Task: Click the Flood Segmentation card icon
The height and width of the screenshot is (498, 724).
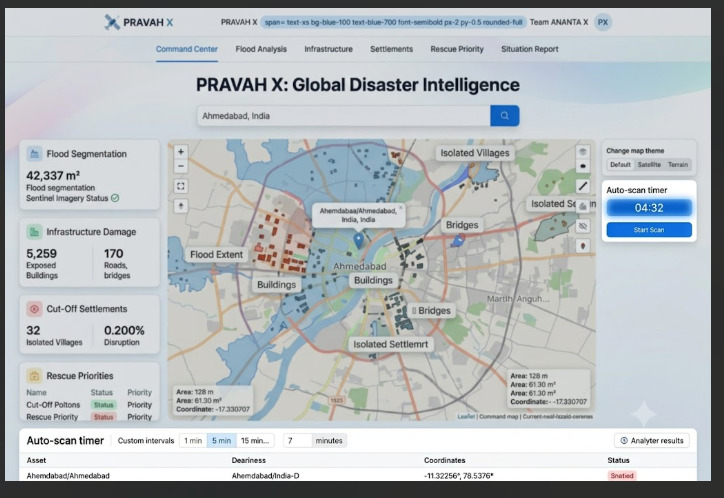Action: (34, 154)
